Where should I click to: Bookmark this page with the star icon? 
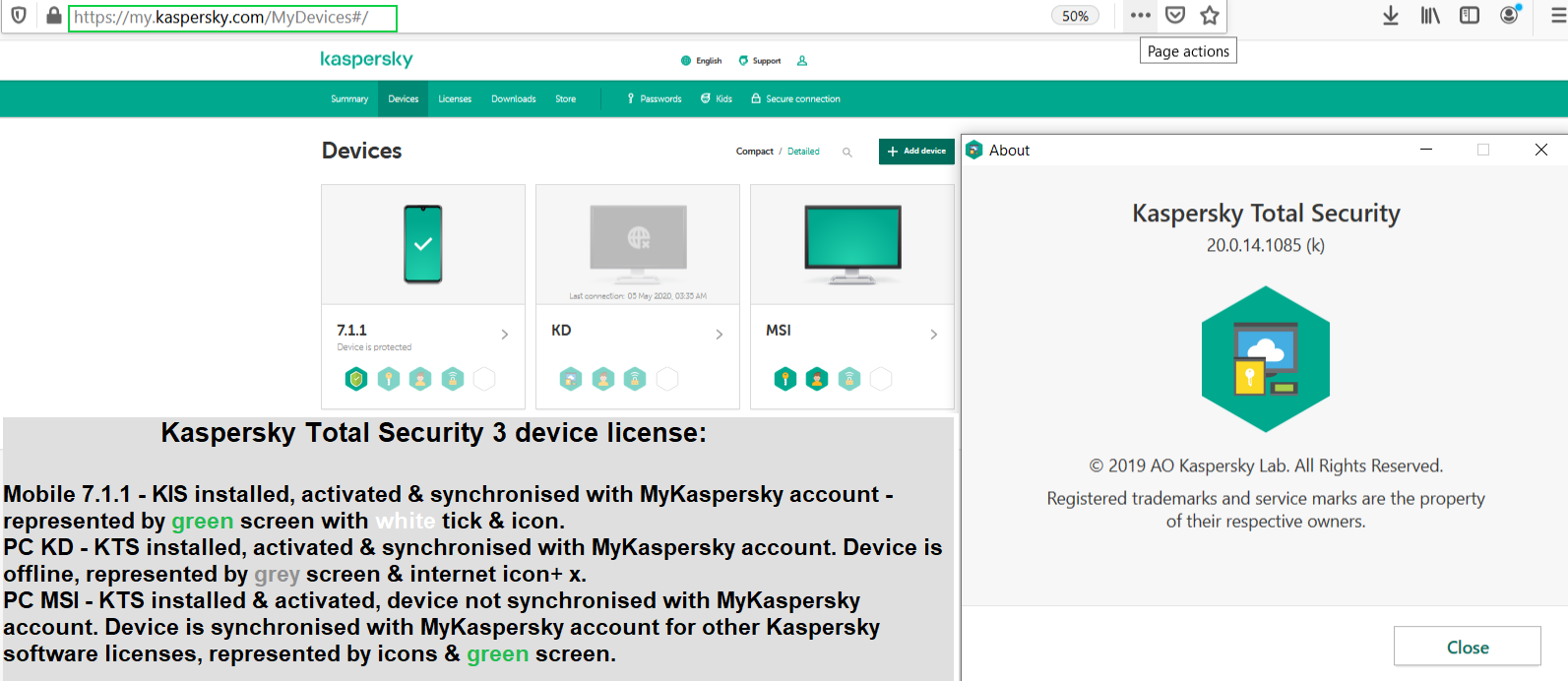coord(1210,16)
